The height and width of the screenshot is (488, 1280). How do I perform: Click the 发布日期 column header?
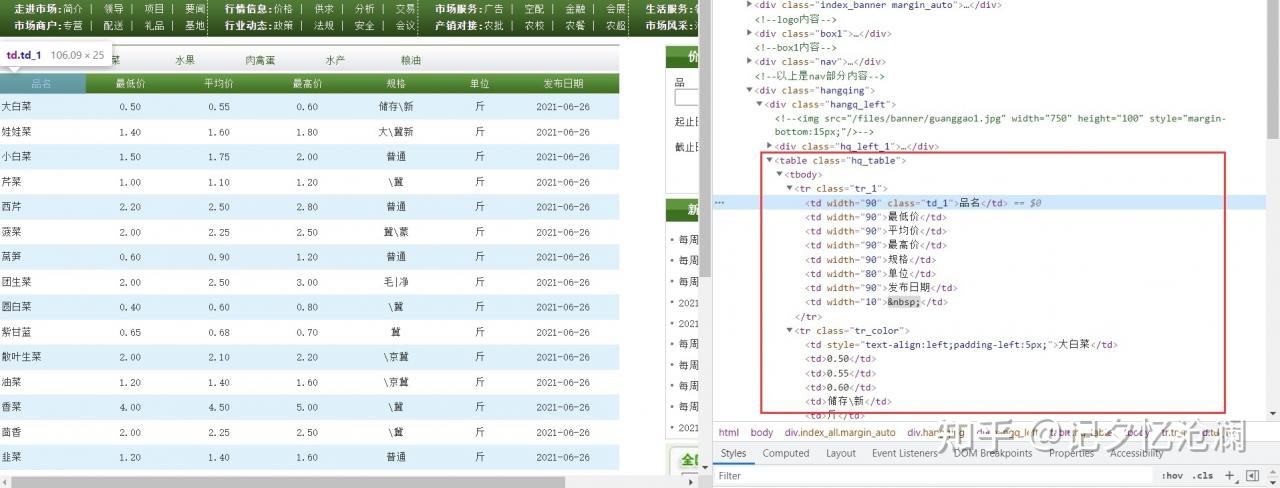pos(563,83)
